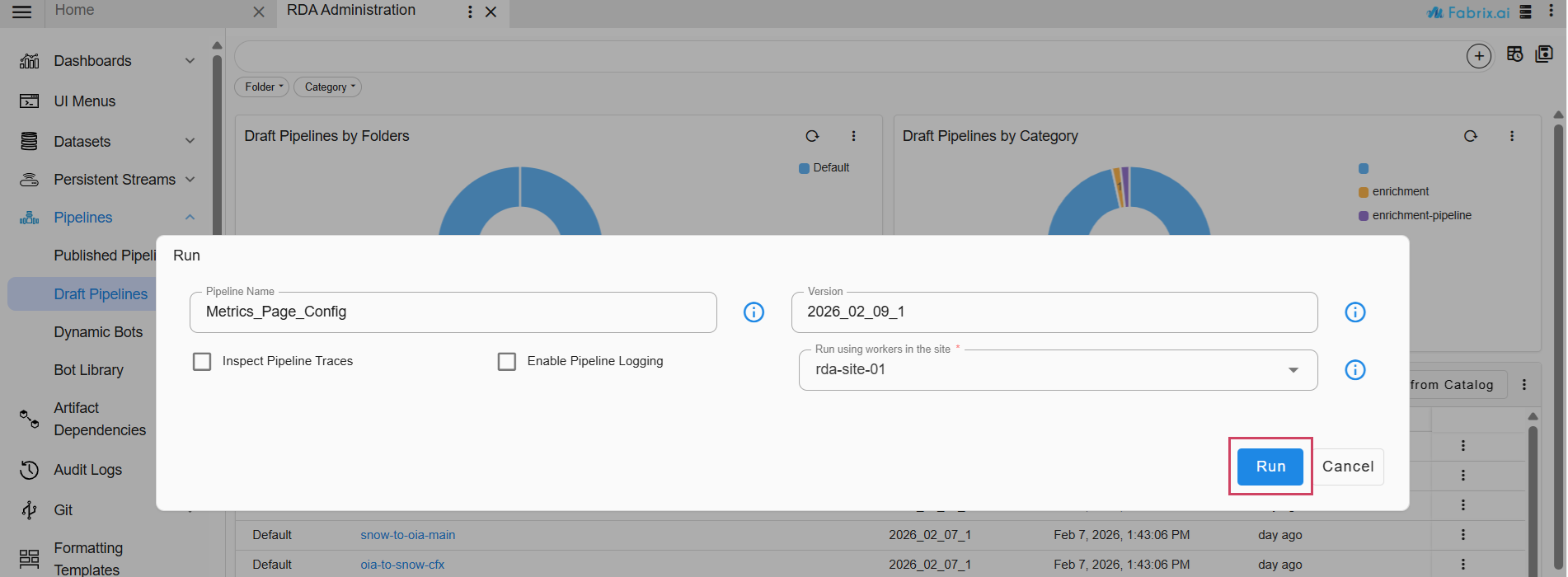Open the site selection dropdown rda-site-01

[x=1058, y=370]
